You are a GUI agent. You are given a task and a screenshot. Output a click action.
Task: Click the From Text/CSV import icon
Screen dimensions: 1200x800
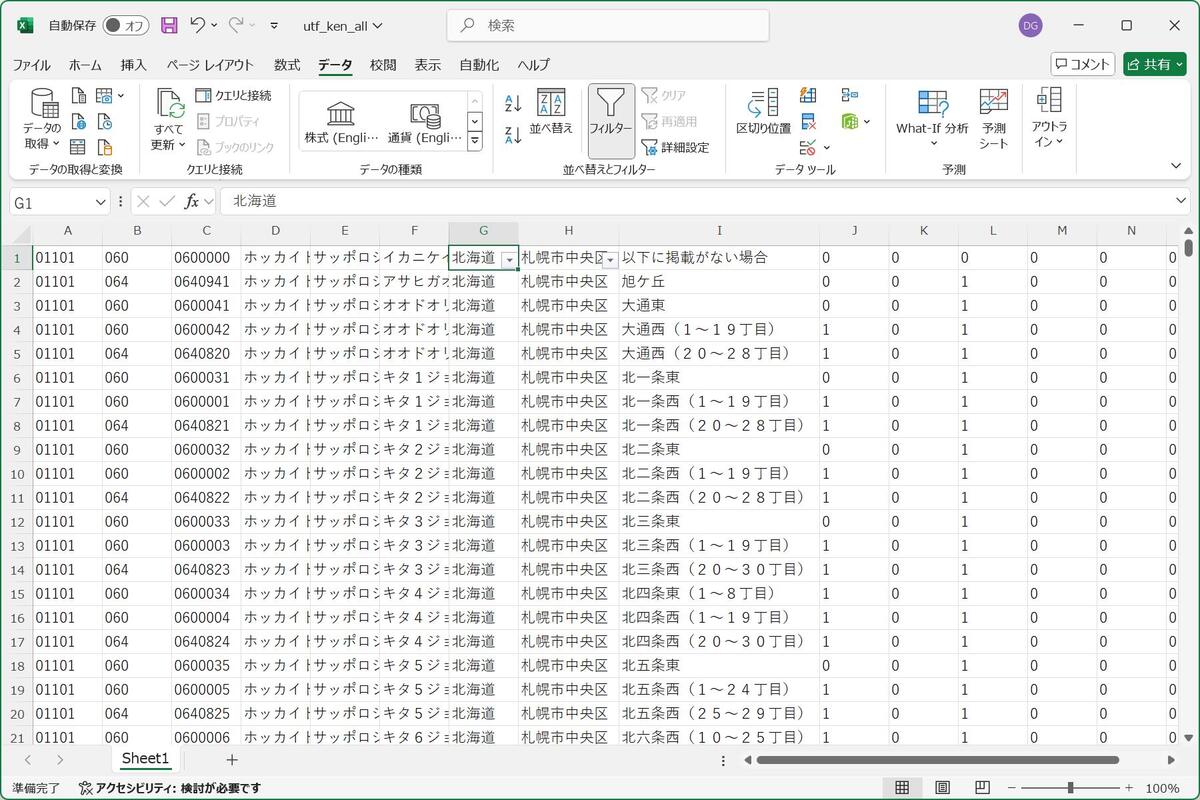pos(79,96)
